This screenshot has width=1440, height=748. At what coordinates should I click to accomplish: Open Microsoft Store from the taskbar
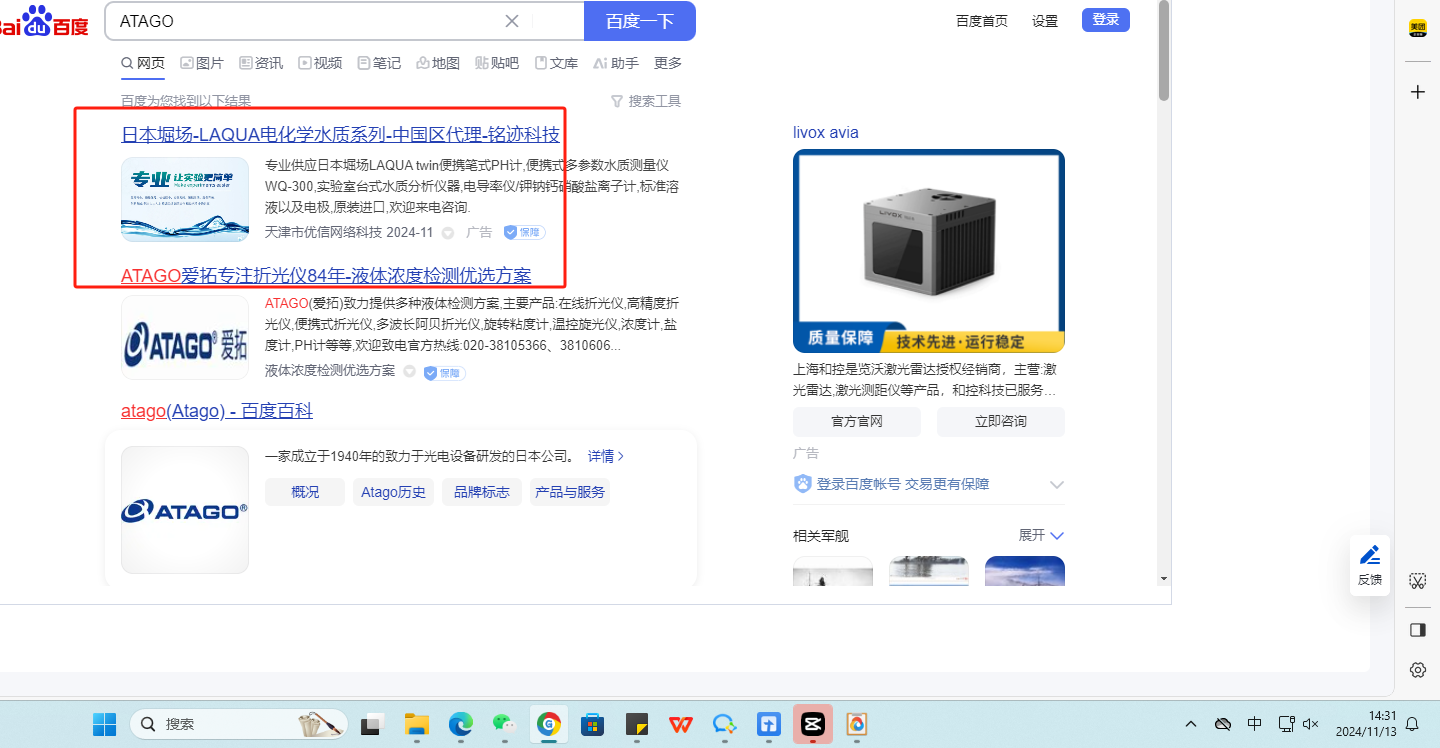tap(592, 724)
